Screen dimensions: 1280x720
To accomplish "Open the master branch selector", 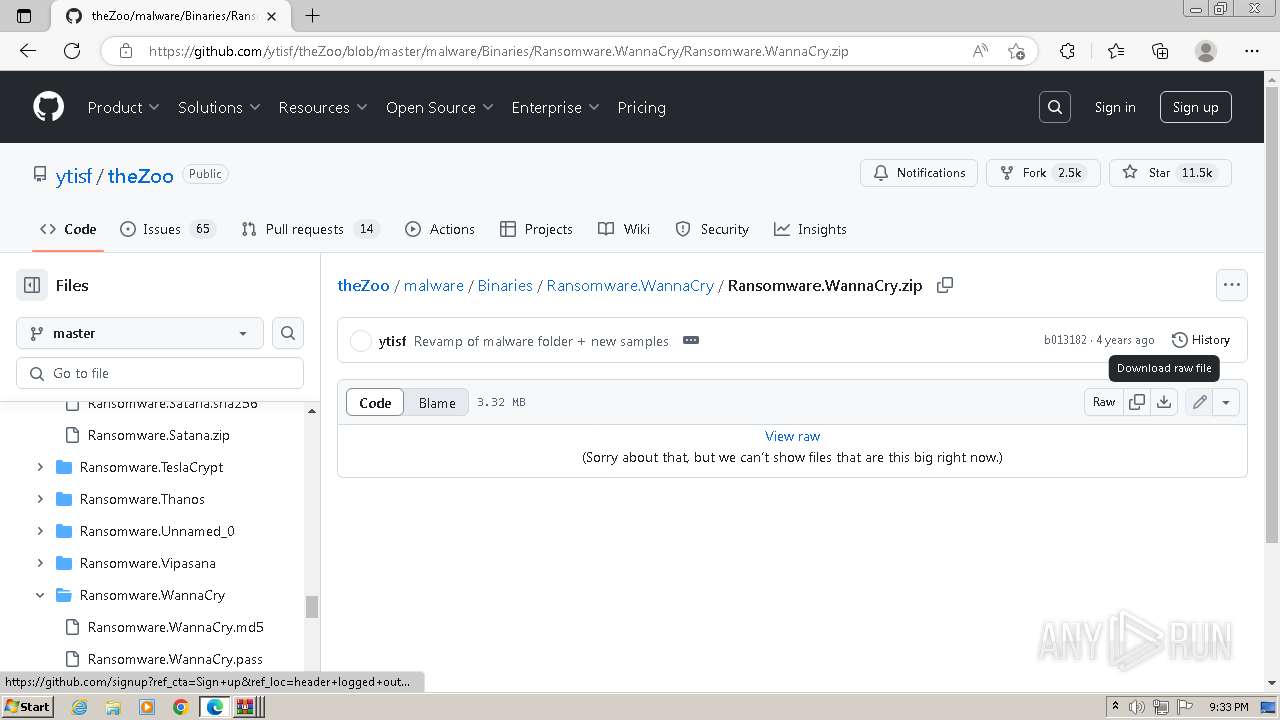I will 140,333.
